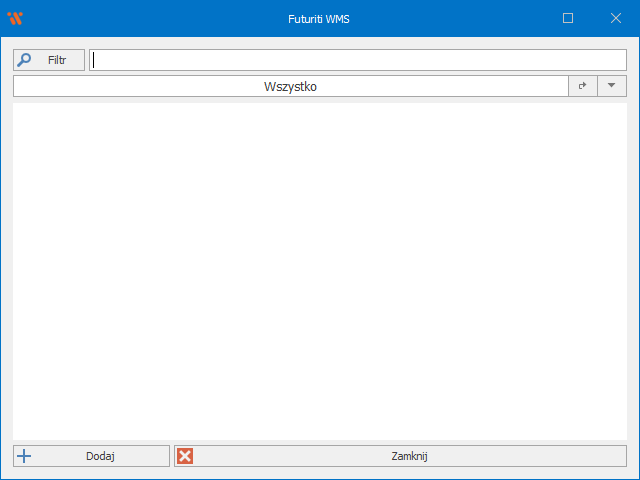Expand the dropdown arrow right of Wszystko
This screenshot has width=640, height=480.
pyautogui.click(x=612, y=86)
